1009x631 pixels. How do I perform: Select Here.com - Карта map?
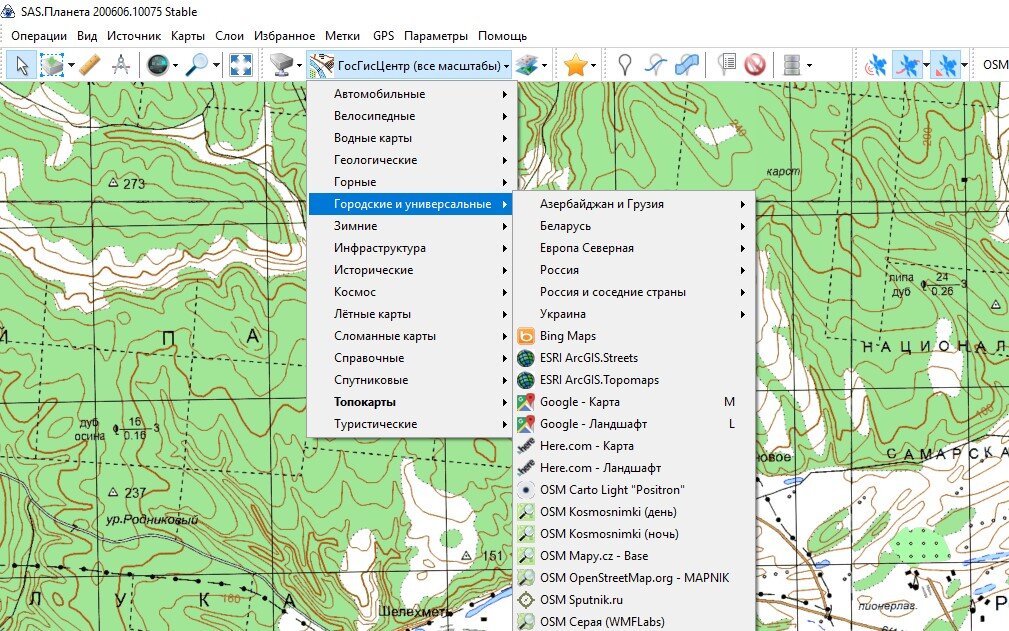point(634,446)
